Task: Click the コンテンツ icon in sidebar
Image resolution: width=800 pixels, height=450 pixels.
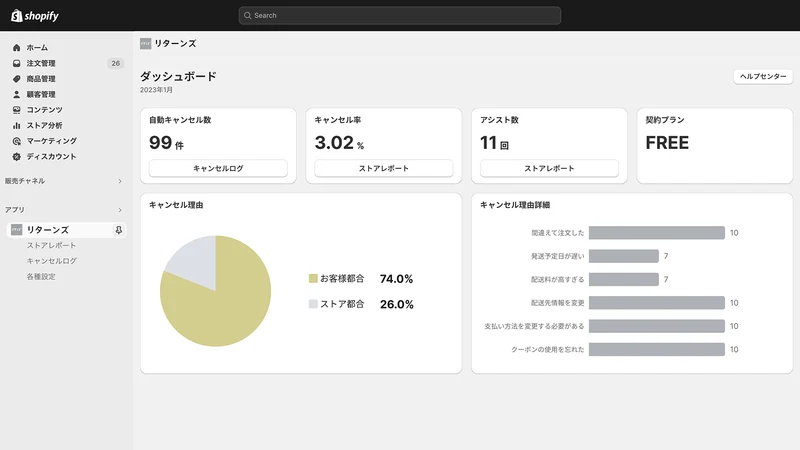Action: [16, 110]
